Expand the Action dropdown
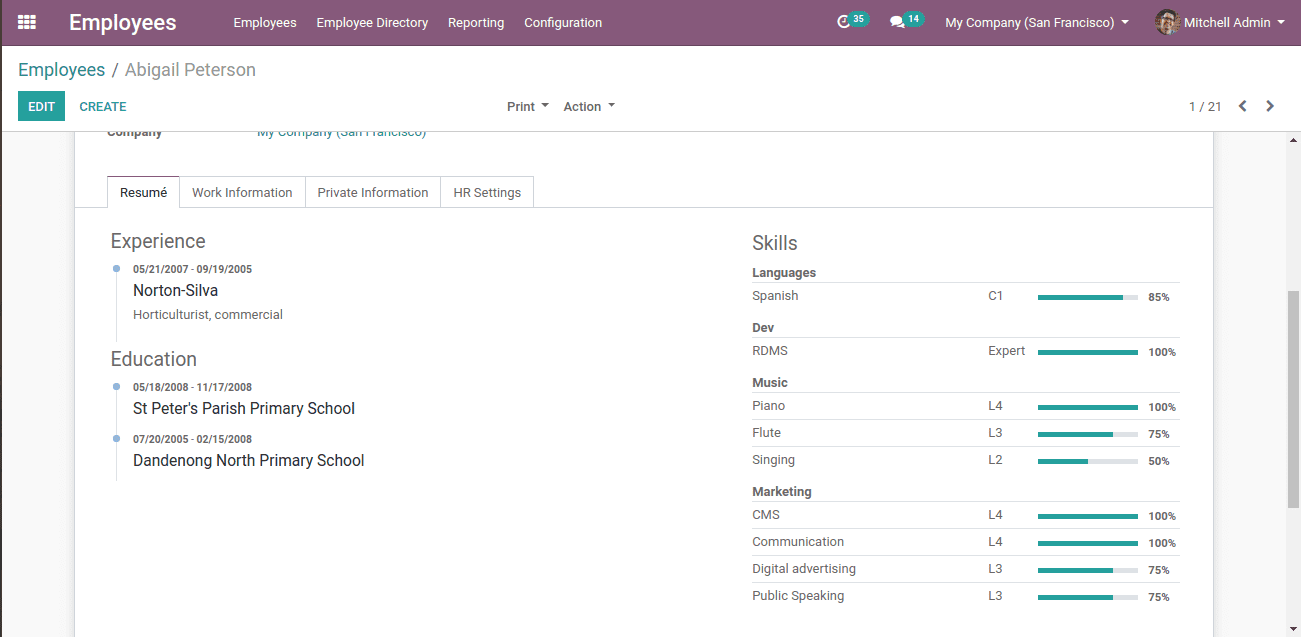 click(x=589, y=106)
